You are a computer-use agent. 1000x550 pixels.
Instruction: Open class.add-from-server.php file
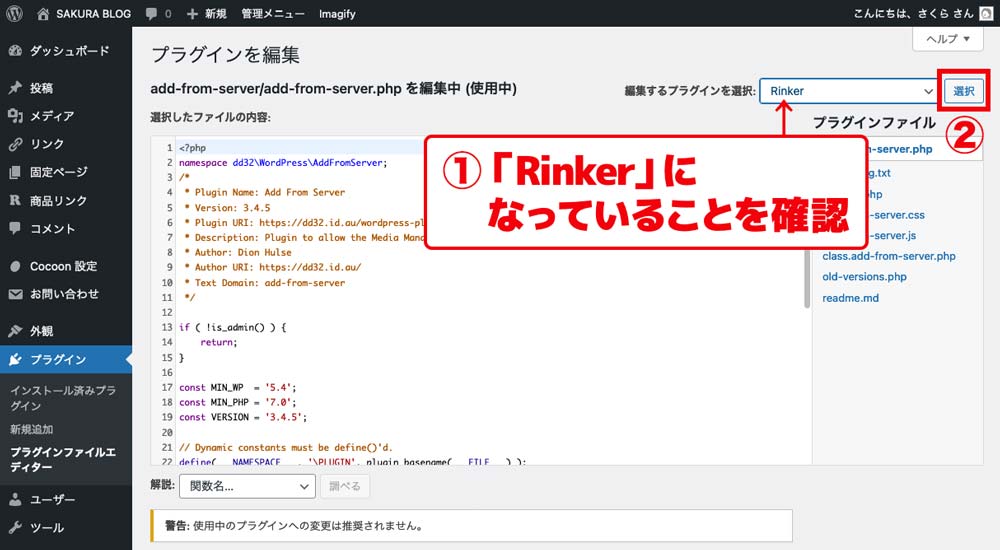(x=888, y=256)
